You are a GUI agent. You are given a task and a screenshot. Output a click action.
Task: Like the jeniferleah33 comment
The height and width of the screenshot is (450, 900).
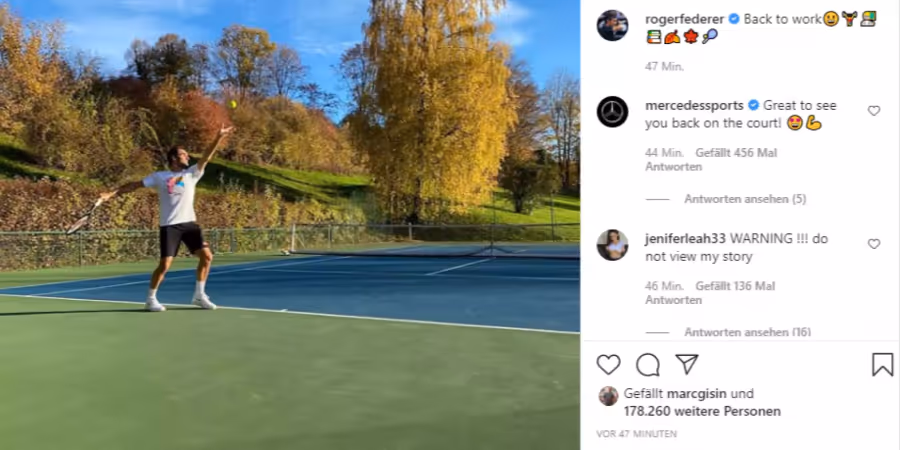[874, 244]
